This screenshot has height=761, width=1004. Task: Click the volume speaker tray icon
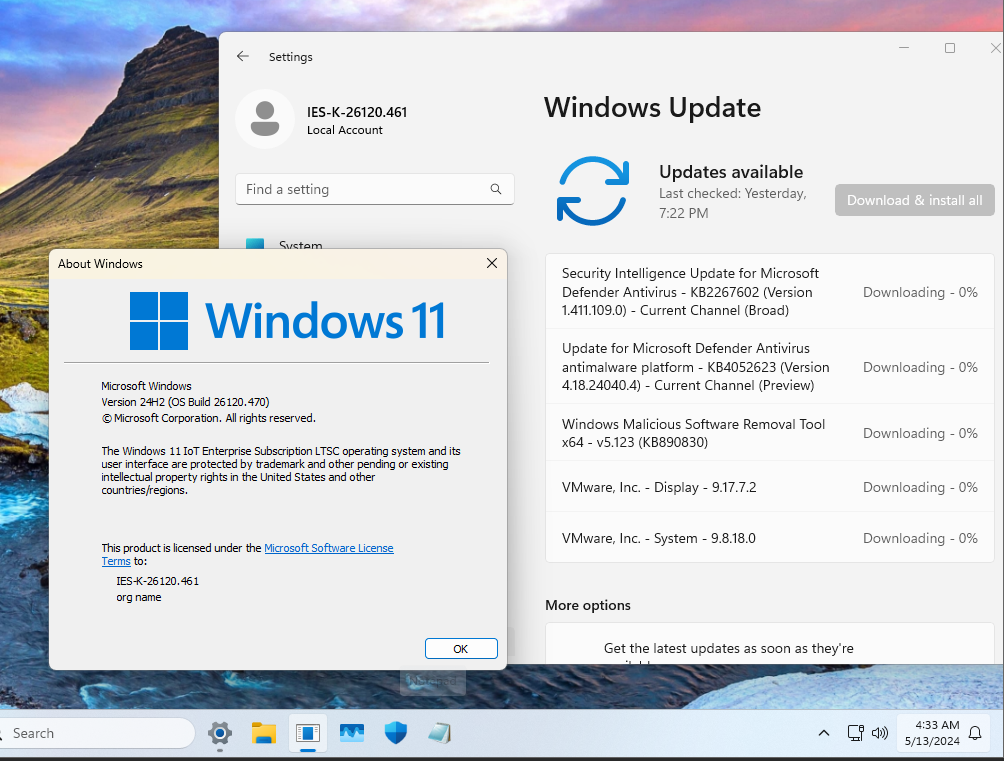tap(880, 733)
